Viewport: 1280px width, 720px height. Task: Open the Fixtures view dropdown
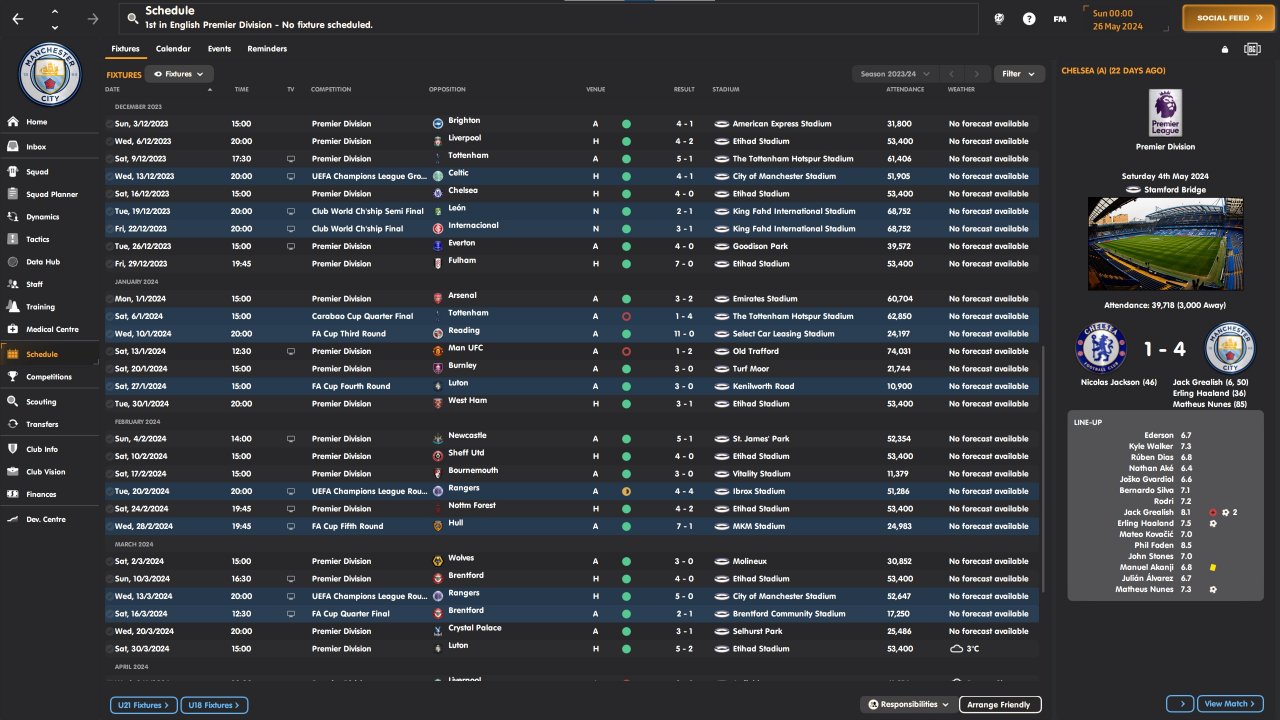[180, 74]
